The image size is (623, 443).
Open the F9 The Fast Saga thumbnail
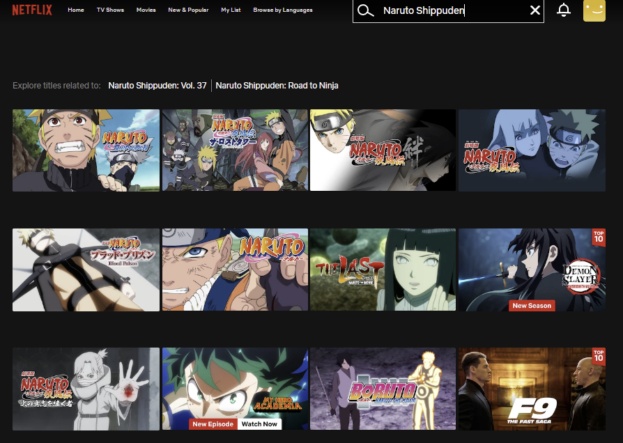[x=531, y=388]
